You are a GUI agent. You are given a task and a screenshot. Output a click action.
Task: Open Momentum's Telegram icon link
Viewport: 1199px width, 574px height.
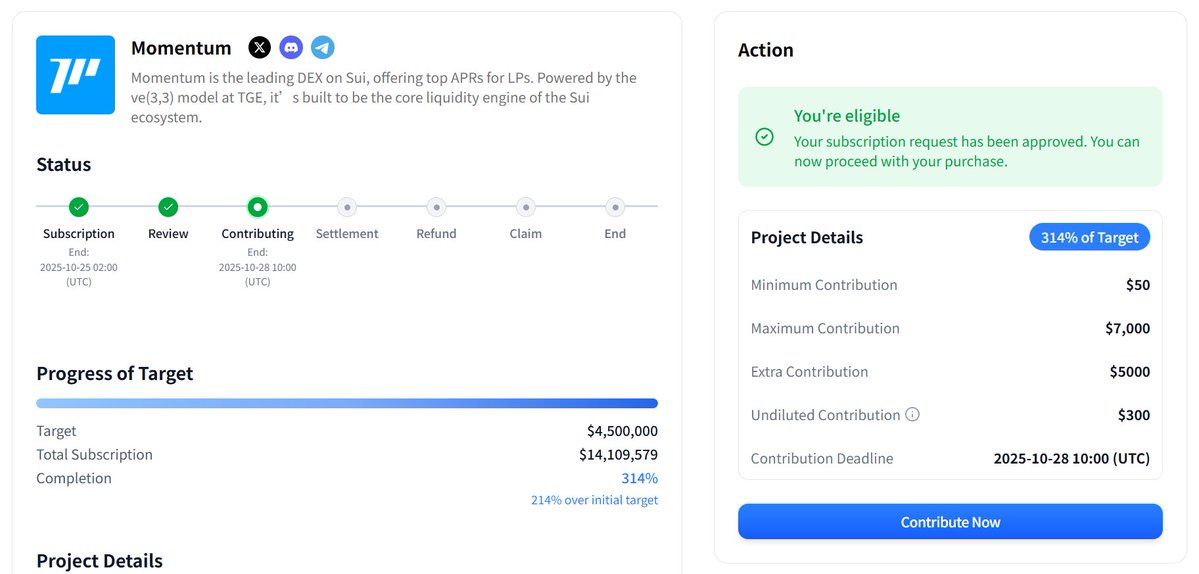(322, 47)
